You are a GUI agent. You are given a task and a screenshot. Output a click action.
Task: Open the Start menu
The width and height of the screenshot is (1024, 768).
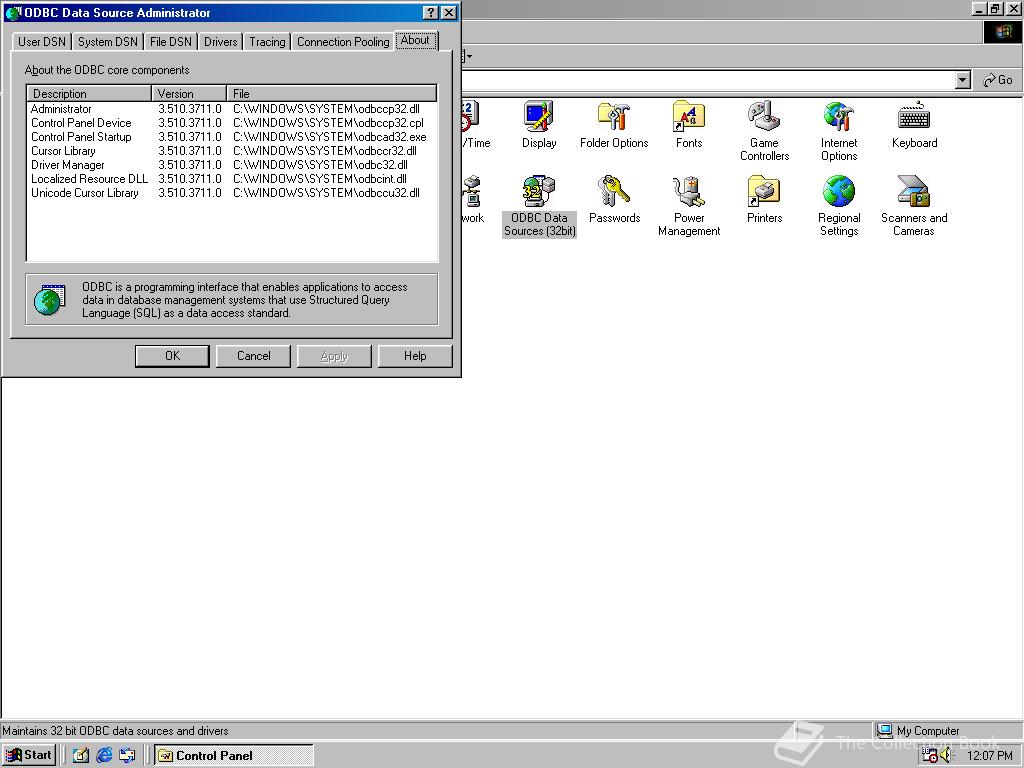29,755
